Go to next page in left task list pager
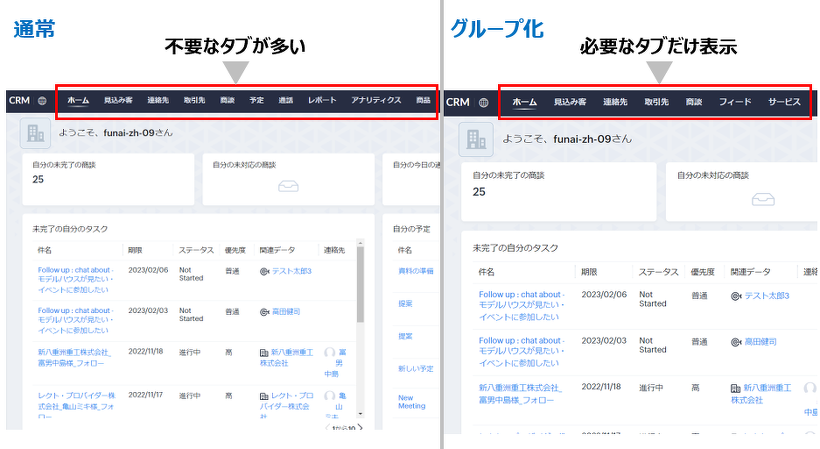 tap(363, 428)
